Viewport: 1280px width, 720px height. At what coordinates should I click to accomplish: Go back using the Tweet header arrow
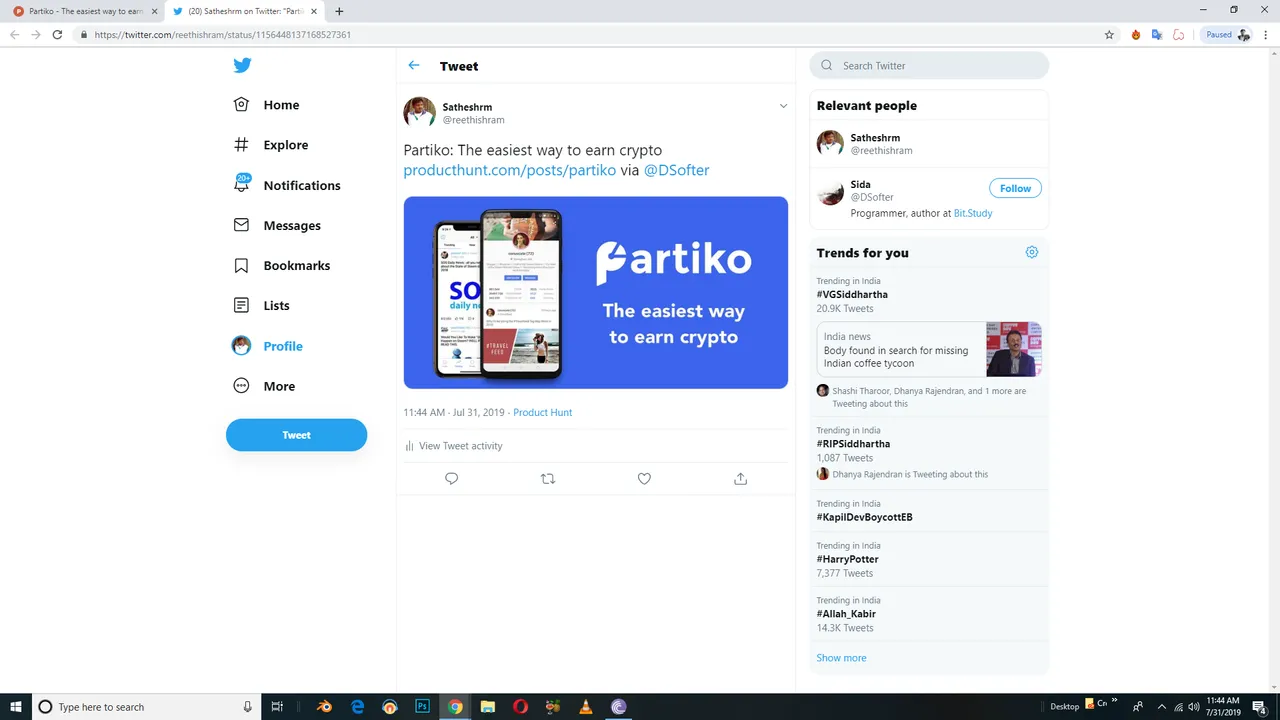[414, 66]
